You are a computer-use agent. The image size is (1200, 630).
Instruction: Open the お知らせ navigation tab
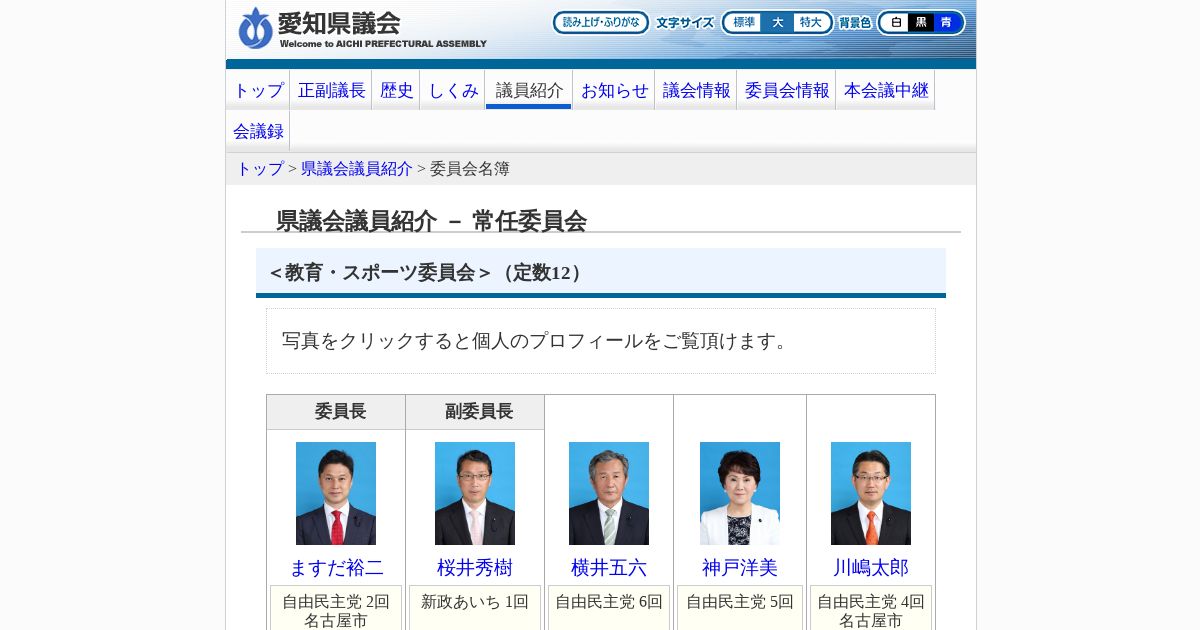point(614,90)
